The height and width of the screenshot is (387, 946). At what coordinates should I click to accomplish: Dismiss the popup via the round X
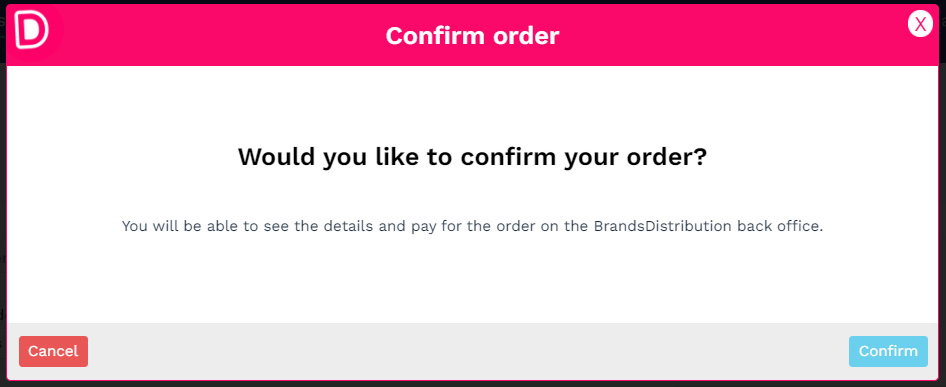coord(920,25)
